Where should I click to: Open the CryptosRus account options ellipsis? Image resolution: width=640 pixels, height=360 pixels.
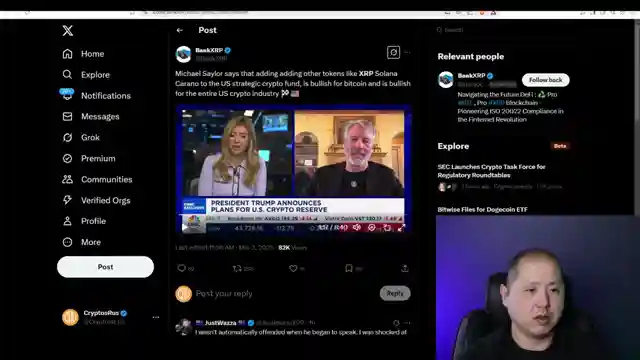[x=156, y=317]
